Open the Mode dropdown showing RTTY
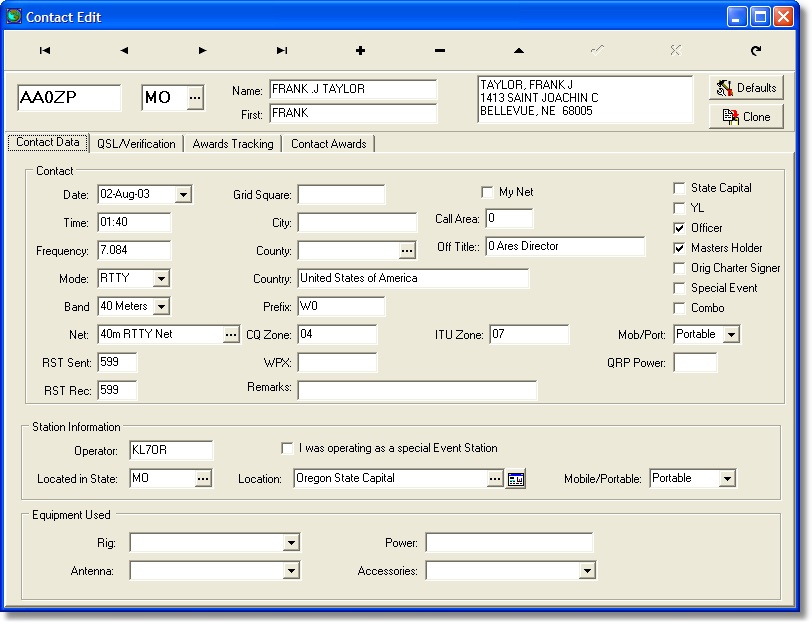Viewport: 812px width, 624px height. pos(161,279)
